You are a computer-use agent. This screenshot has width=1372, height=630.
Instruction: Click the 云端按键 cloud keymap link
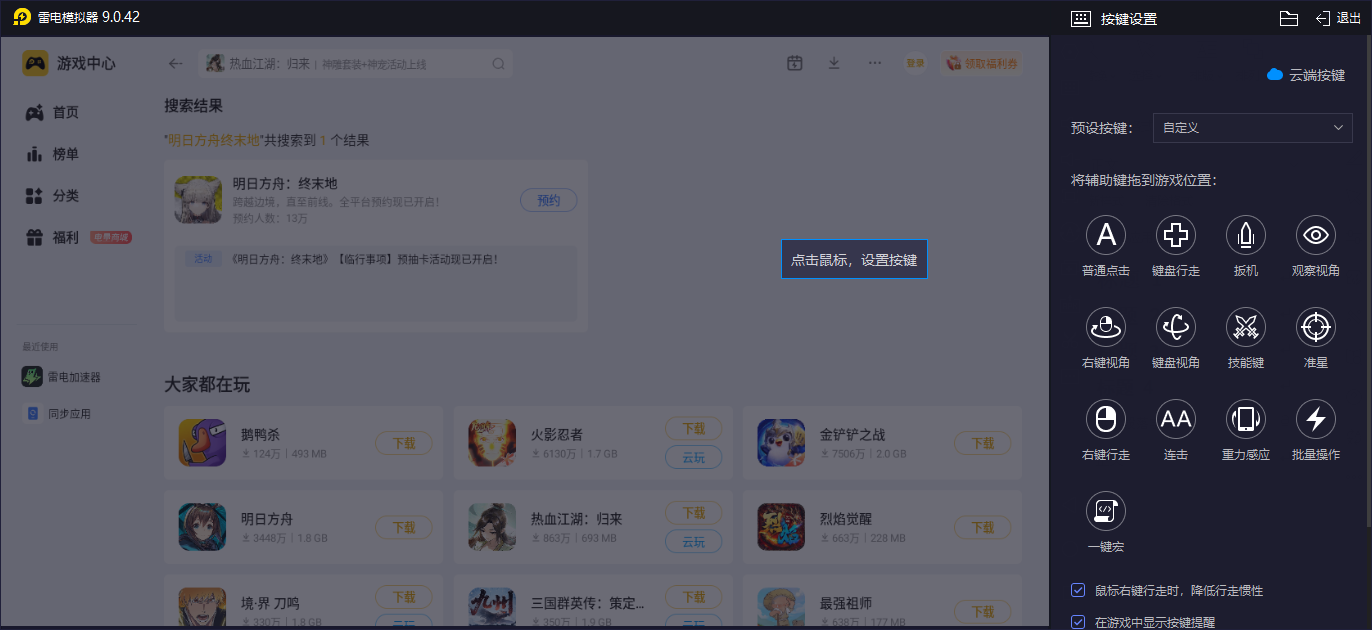(x=1306, y=75)
